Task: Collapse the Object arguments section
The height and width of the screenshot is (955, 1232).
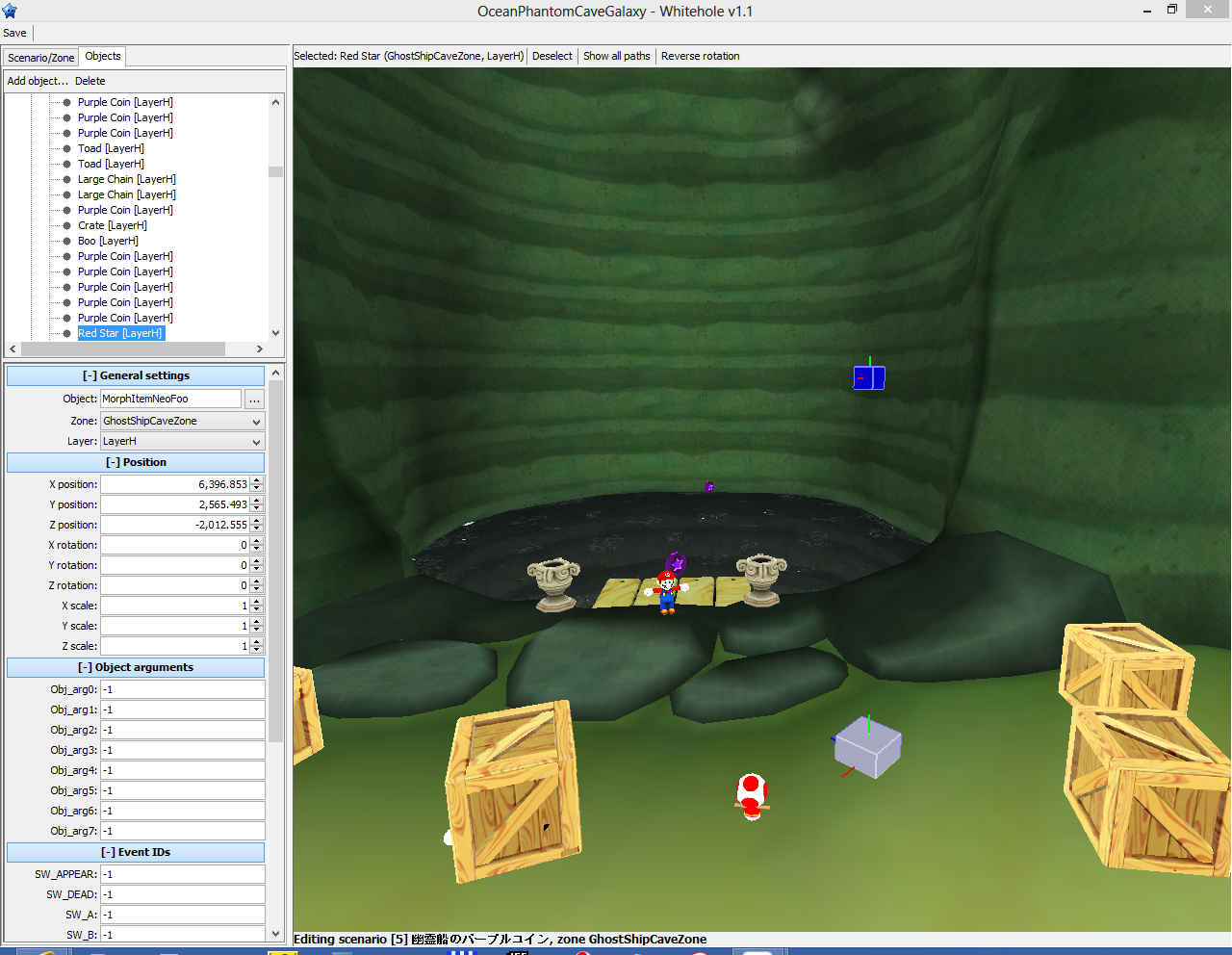Action: (136, 667)
